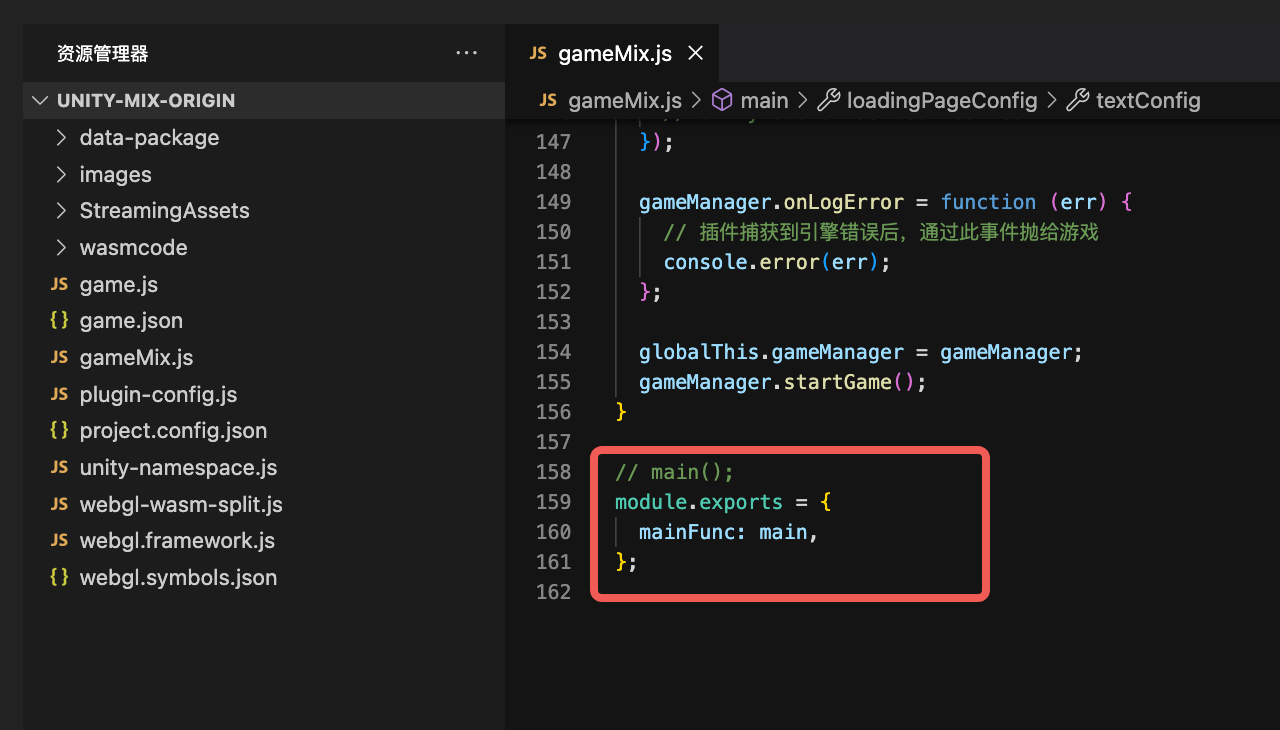The image size is (1280, 730).
Task: Switch to the gameMix.js tab
Action: coord(614,53)
